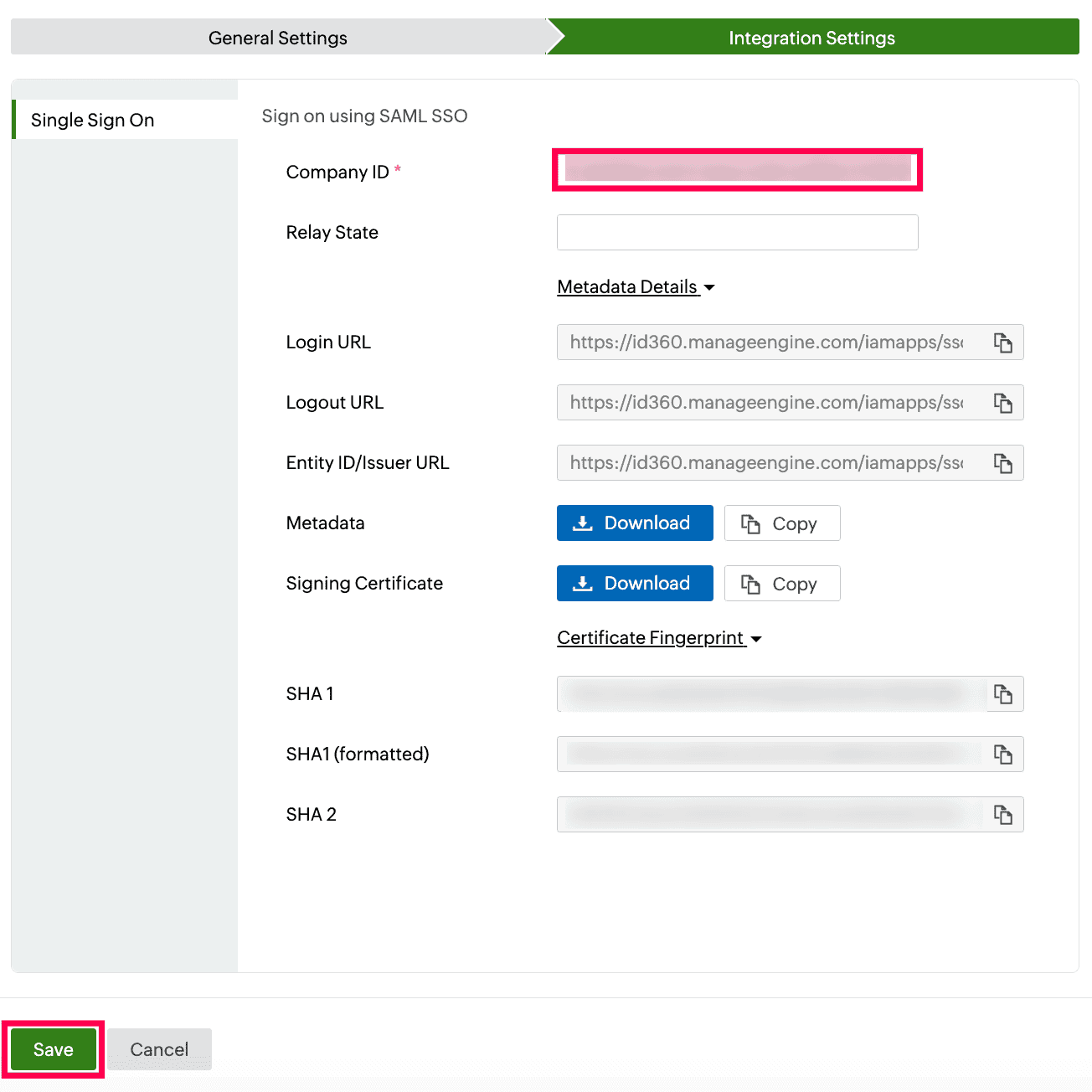Click the Relay State input field
This screenshot has width=1092, height=1092.
pos(736,232)
